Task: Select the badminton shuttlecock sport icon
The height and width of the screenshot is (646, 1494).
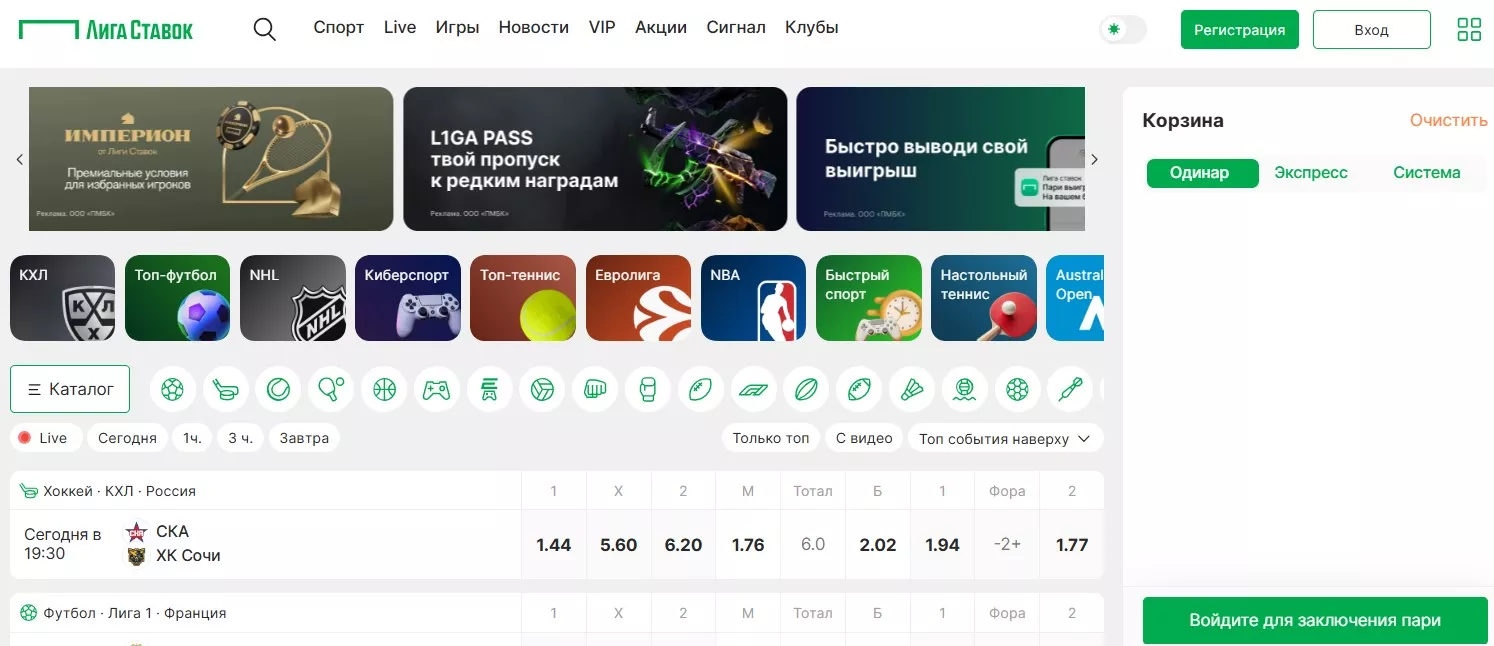Action: point(911,389)
